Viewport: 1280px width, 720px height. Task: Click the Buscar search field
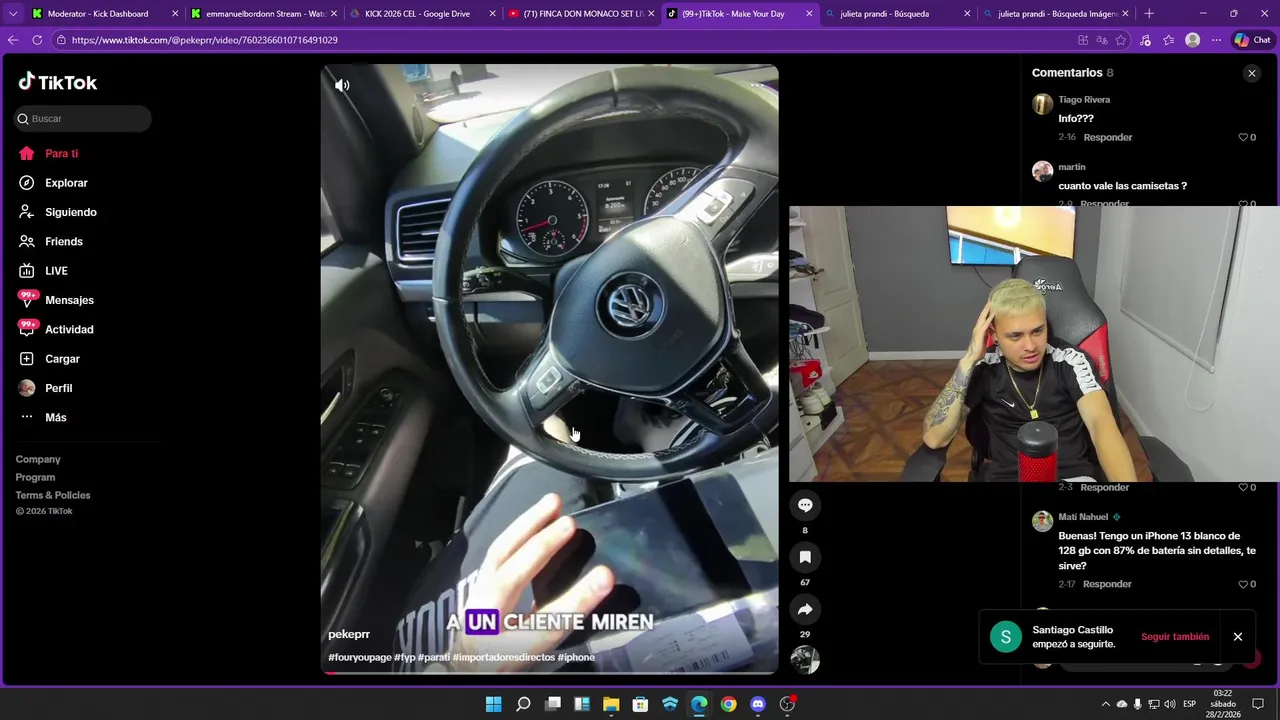[83, 119]
